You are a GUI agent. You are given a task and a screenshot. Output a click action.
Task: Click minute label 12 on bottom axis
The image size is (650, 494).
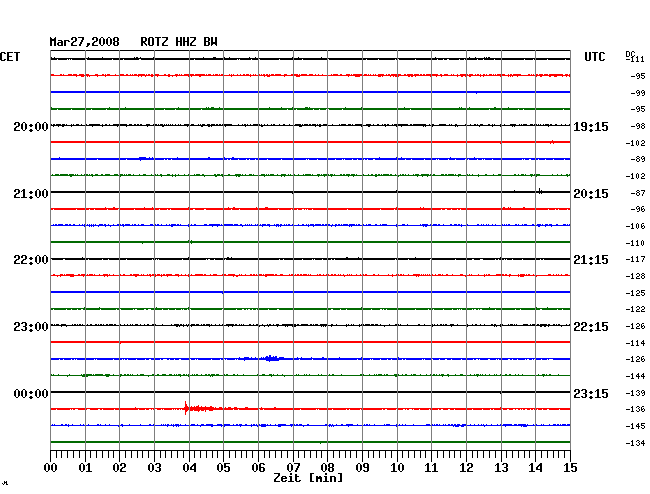click(466, 467)
